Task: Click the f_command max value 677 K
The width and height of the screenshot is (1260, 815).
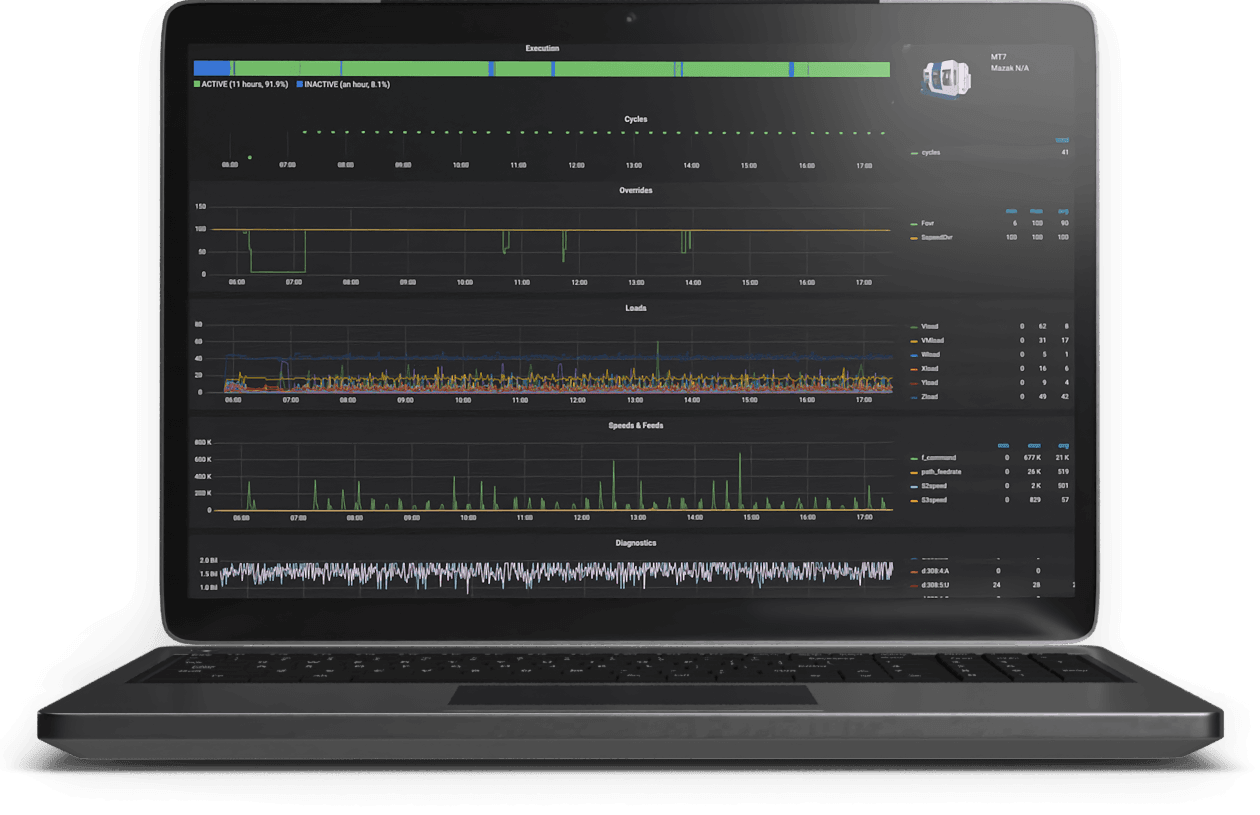Action: click(1033, 458)
